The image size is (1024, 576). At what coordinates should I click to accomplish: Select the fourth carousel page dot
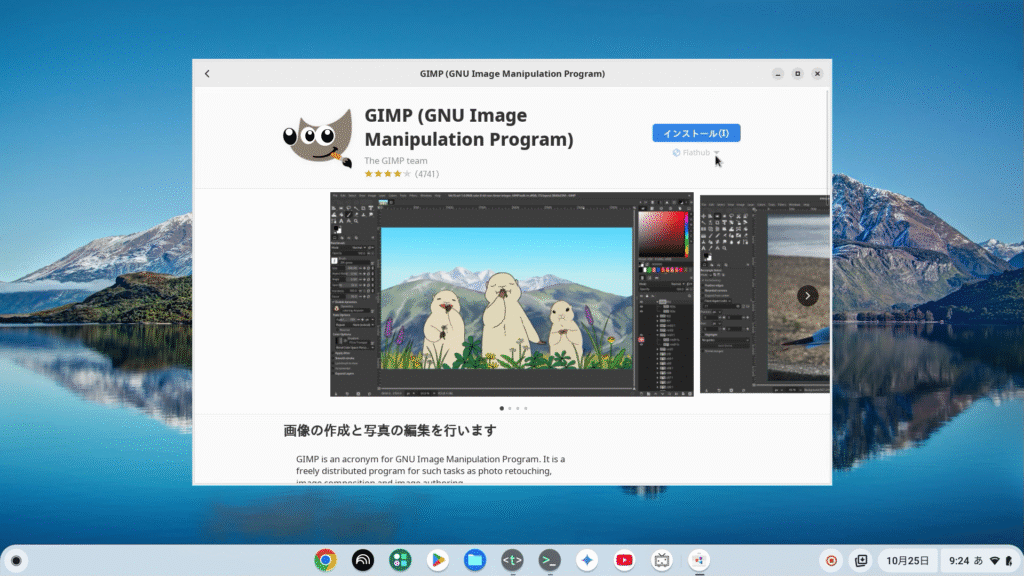(526, 408)
